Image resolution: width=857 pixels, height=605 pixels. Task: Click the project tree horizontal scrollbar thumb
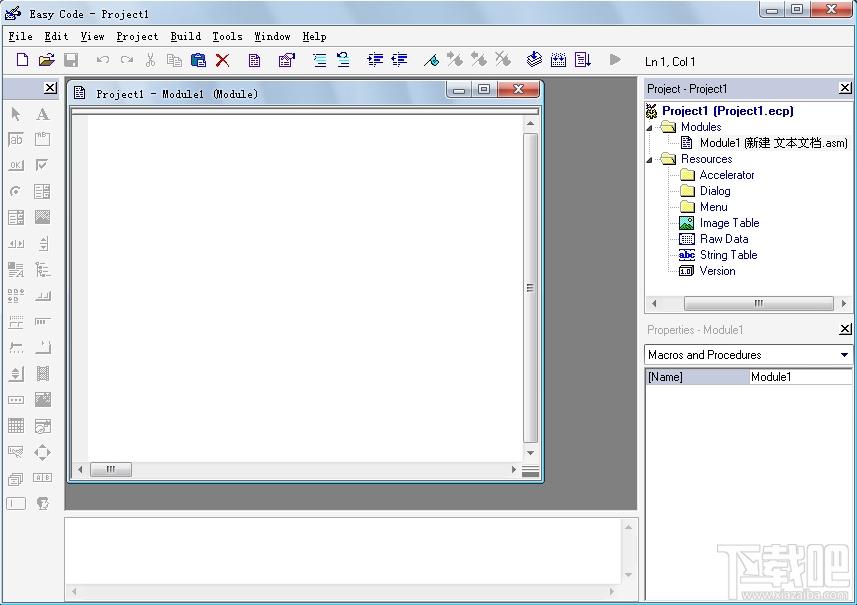pyautogui.click(x=759, y=303)
